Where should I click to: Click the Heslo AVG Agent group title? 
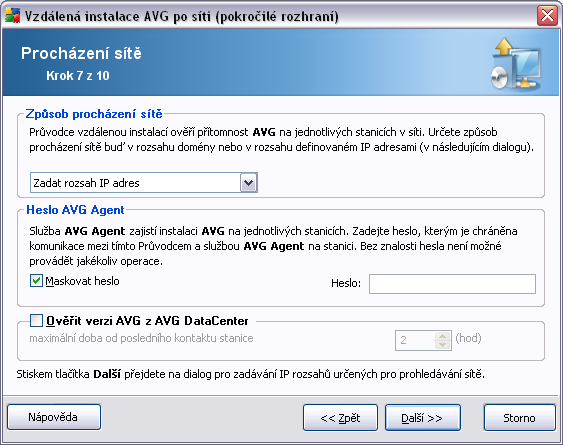(x=75, y=210)
